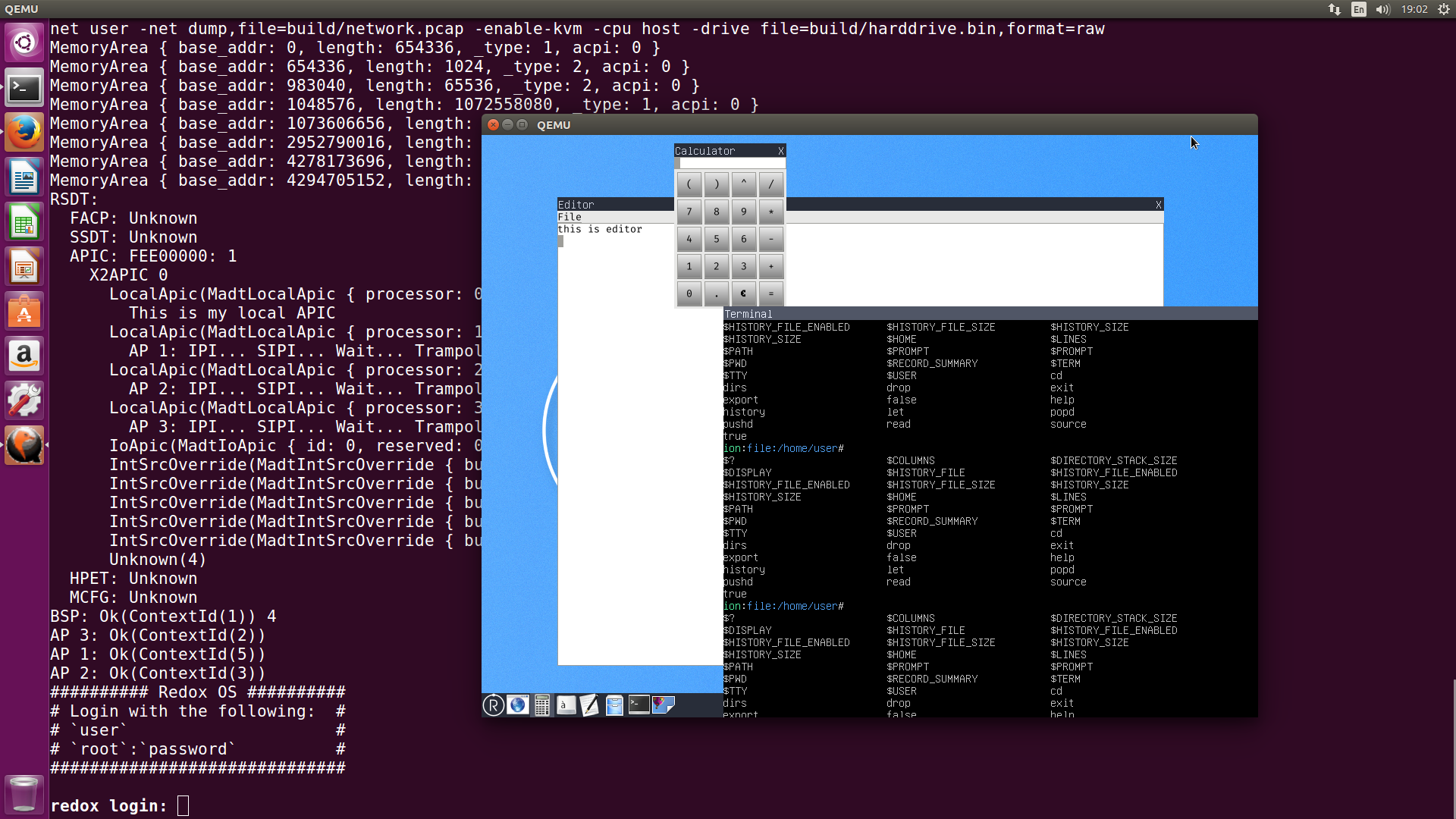Screen dimensions: 1456x819
Task: Click the network indicator in top bar
Action: tap(1335, 9)
